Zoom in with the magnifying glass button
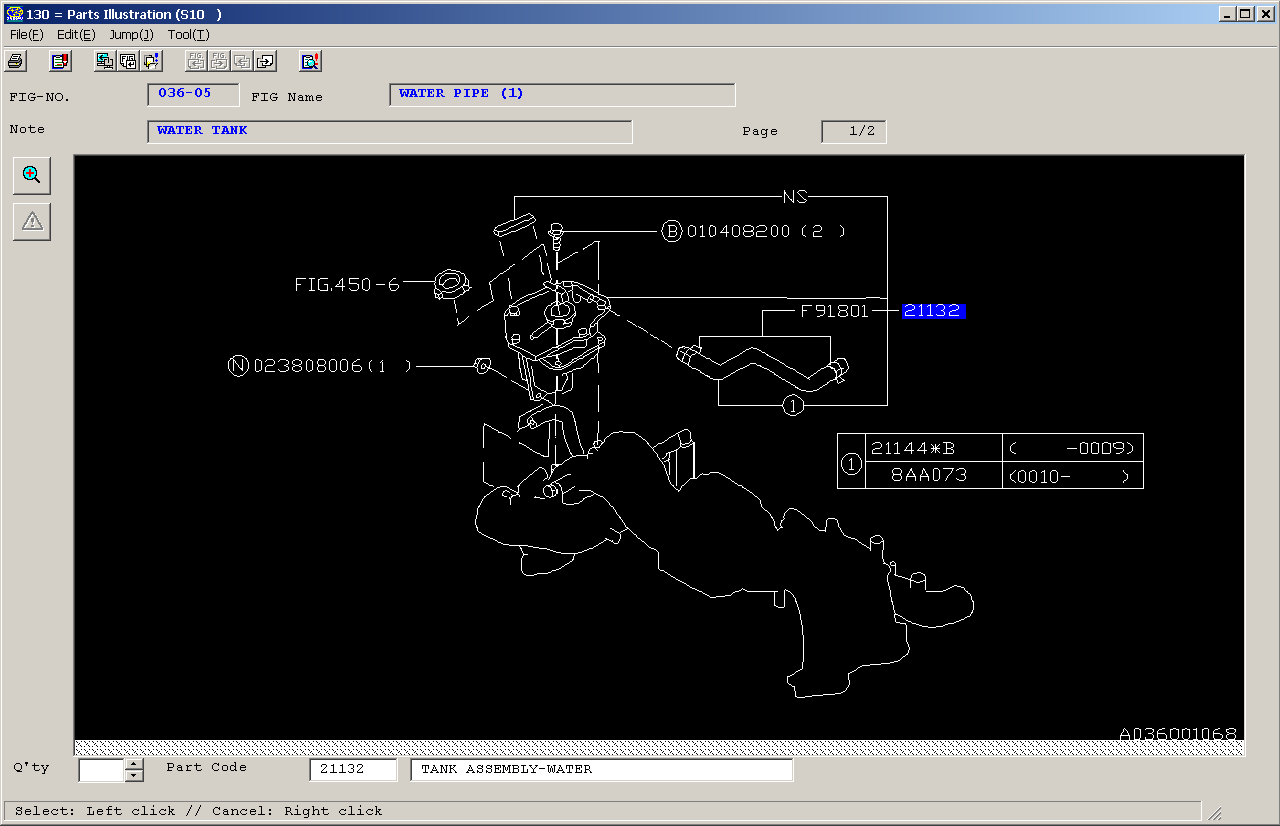 tap(32, 175)
